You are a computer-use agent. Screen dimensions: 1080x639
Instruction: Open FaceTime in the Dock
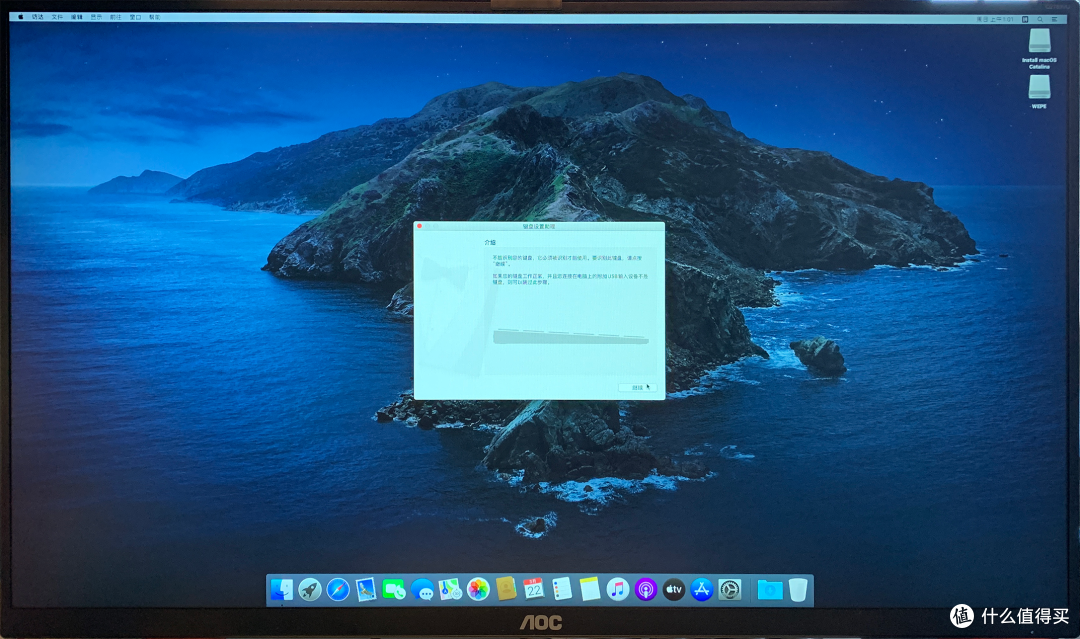394,589
